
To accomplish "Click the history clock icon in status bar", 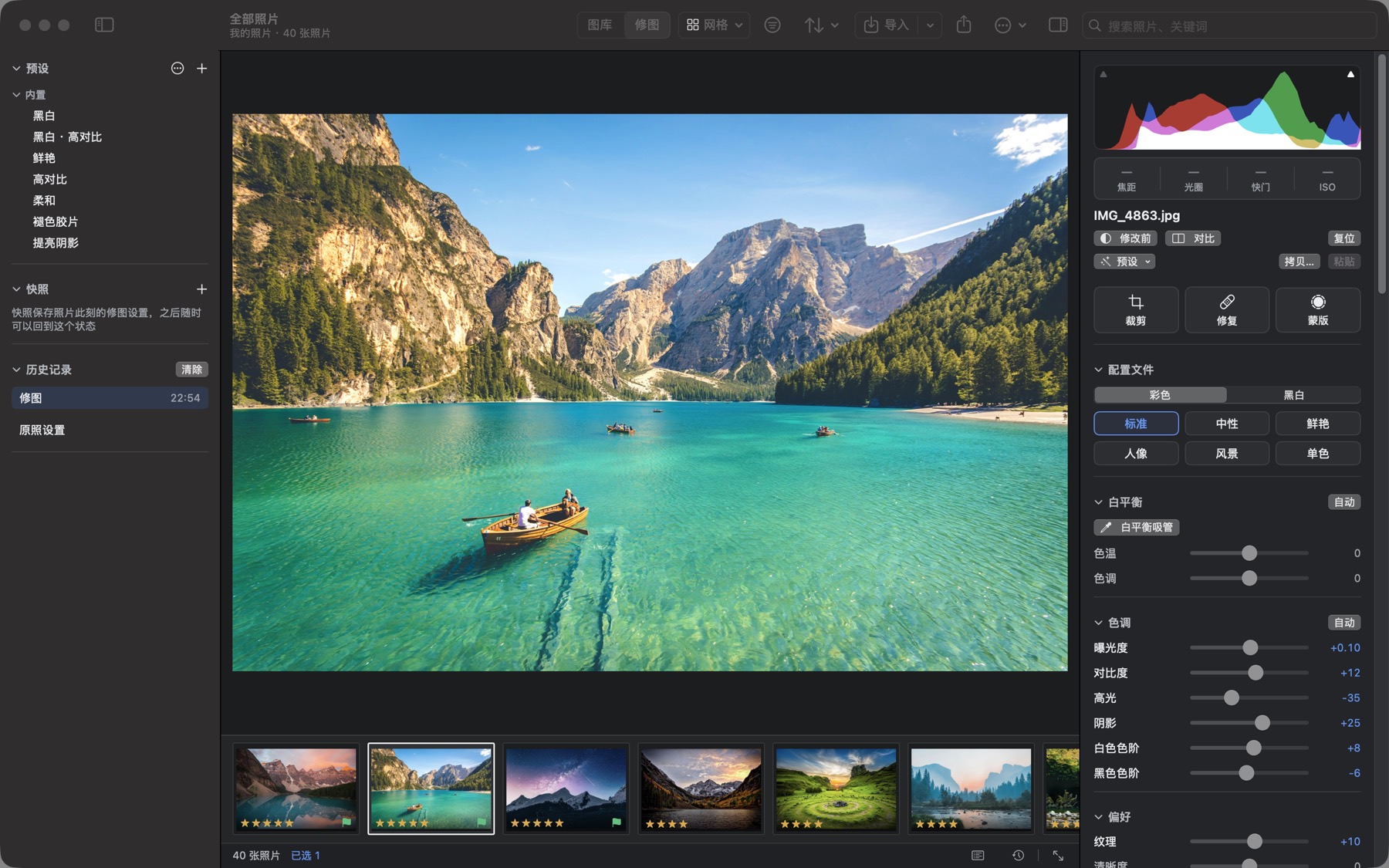I will (x=1018, y=855).
